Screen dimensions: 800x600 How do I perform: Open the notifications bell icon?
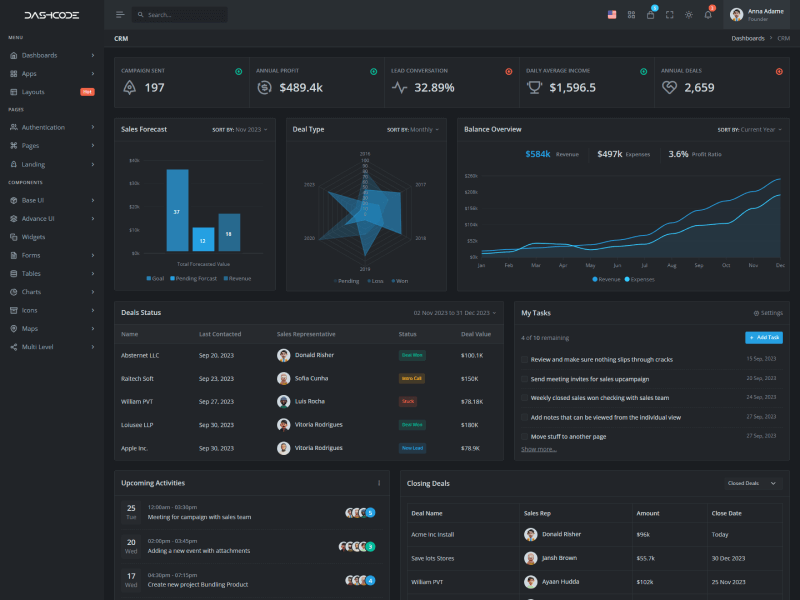(x=708, y=15)
